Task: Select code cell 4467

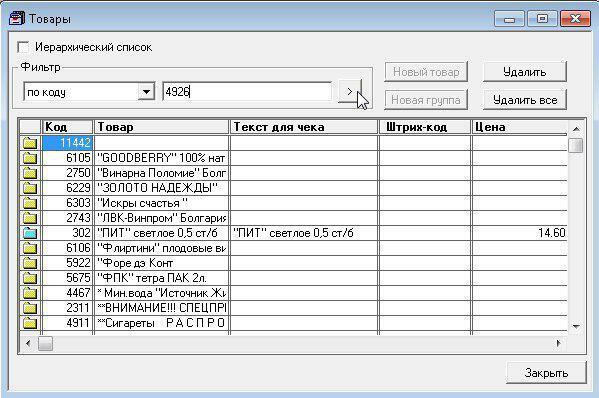Action: [x=68, y=293]
